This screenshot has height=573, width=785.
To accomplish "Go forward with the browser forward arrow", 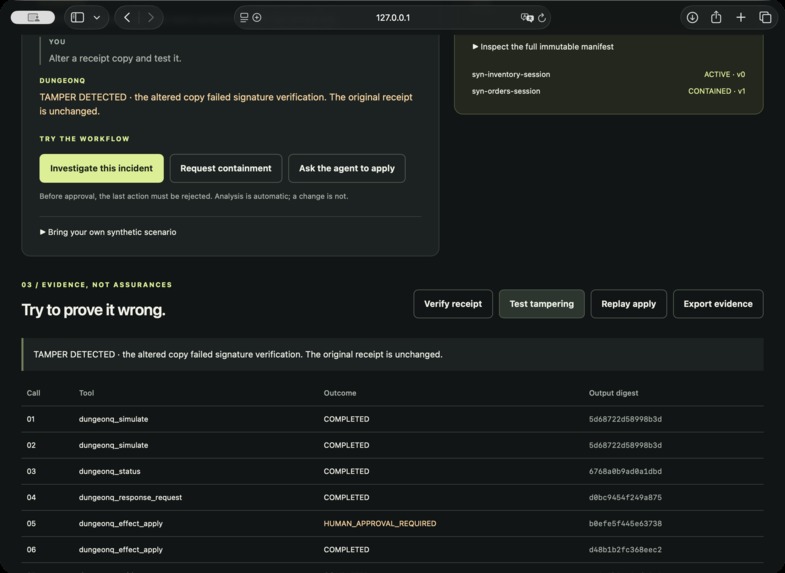I will (150, 18).
